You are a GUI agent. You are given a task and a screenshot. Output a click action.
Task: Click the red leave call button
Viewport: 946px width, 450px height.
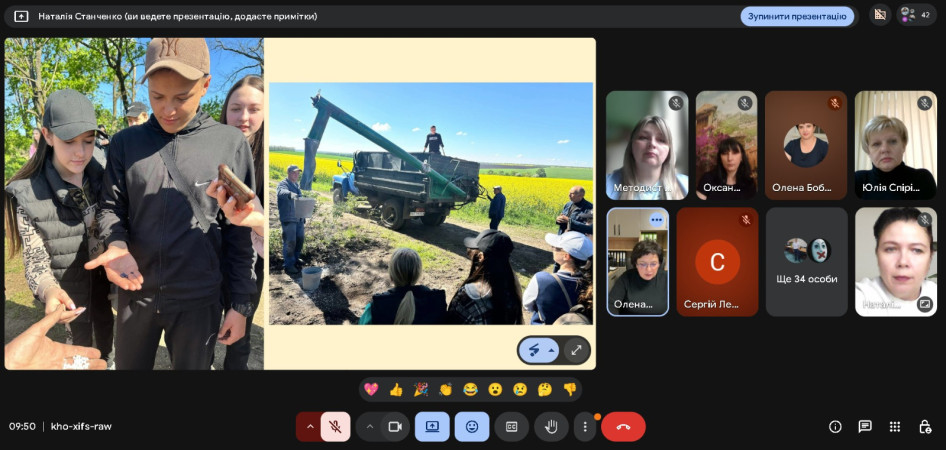(623, 427)
